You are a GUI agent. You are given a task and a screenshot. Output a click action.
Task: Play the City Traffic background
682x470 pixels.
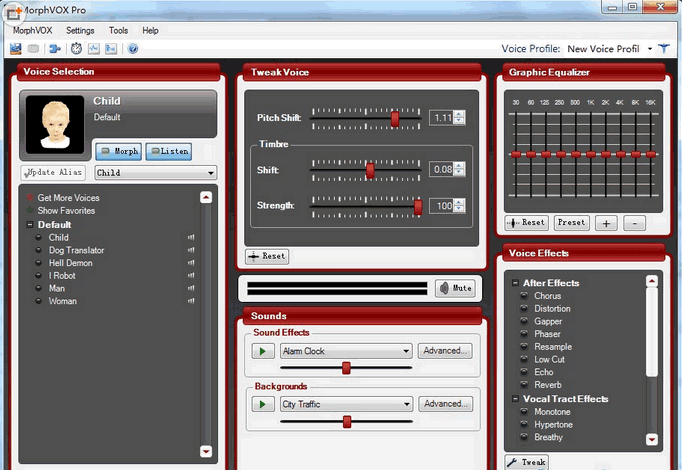click(263, 404)
